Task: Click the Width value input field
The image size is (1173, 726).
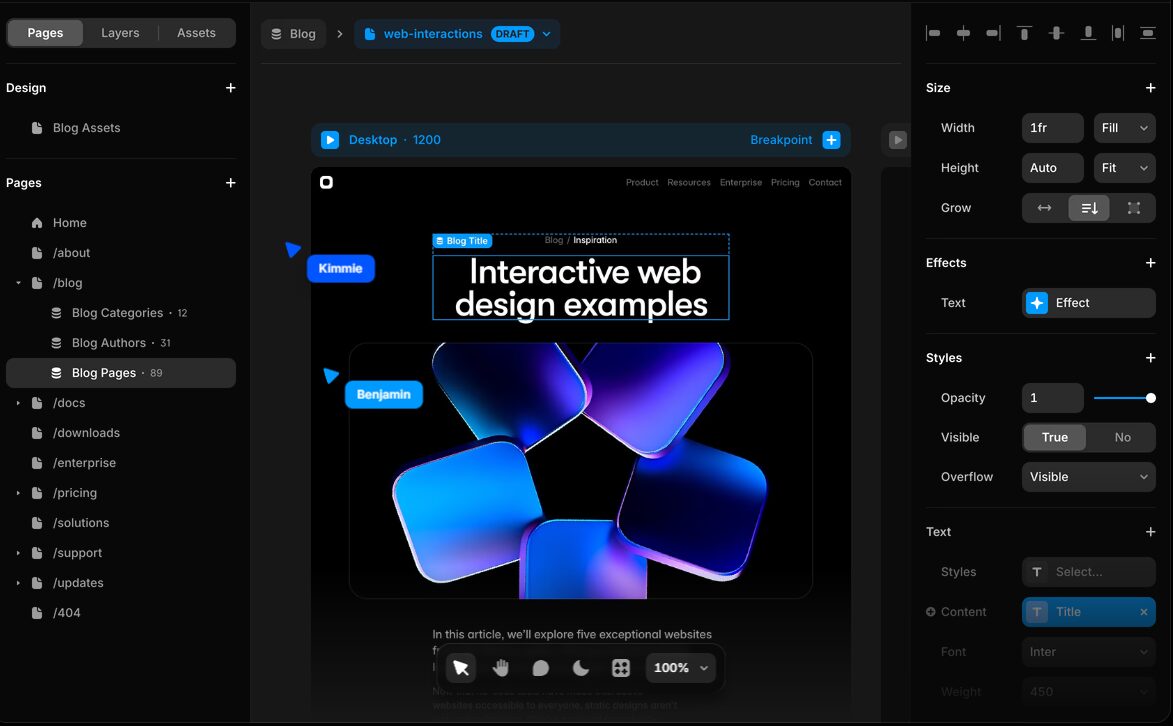Action: [1052, 128]
